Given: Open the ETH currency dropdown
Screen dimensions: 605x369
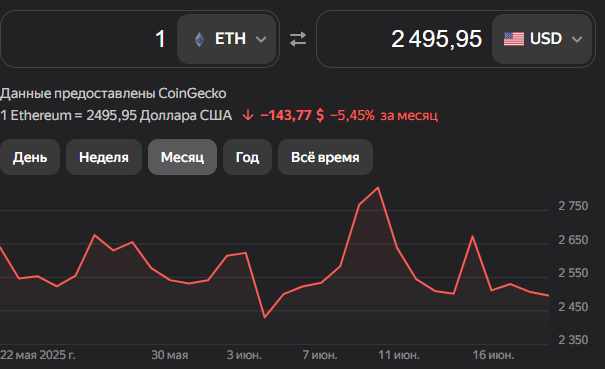Looking at the screenshot, I should [x=226, y=39].
